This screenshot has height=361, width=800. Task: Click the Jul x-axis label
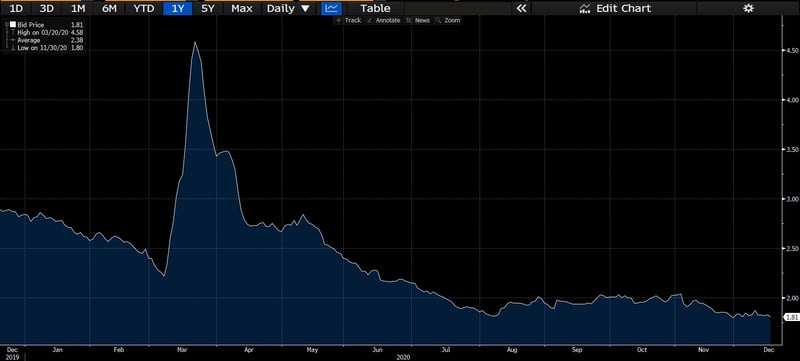point(446,350)
